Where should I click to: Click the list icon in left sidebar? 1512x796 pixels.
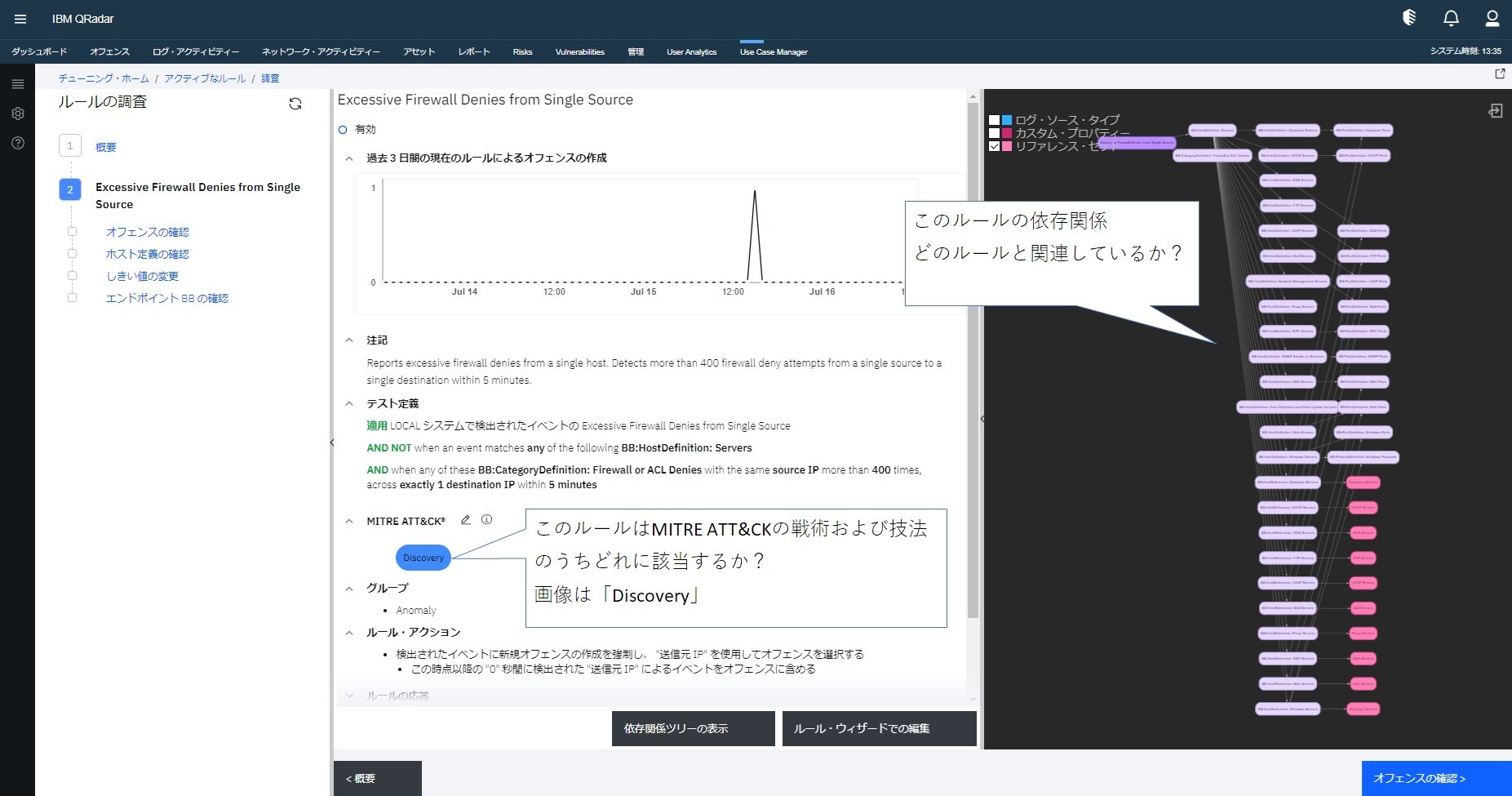(18, 84)
